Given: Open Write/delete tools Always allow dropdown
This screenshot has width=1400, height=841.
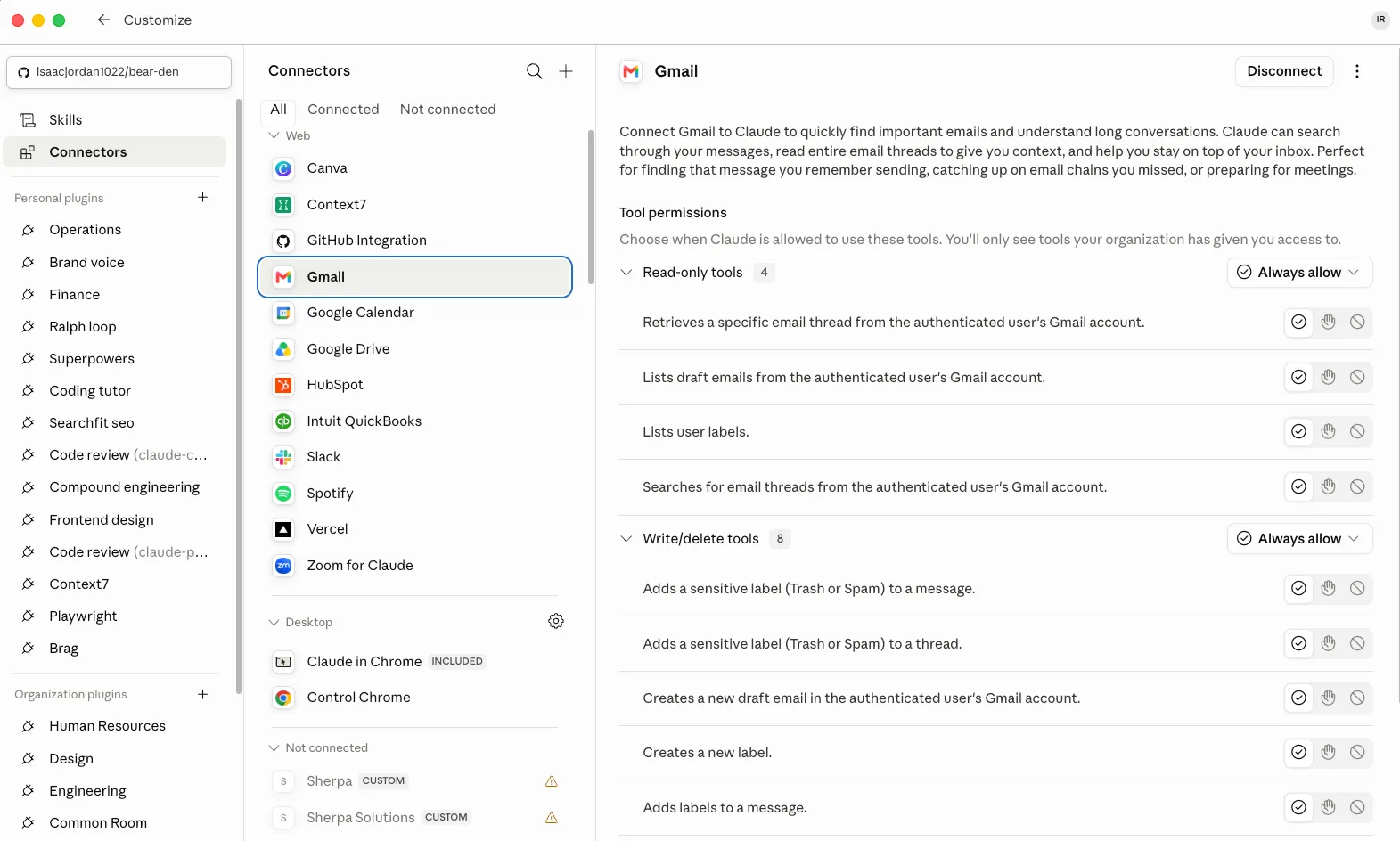Looking at the screenshot, I should pos(1299,539).
